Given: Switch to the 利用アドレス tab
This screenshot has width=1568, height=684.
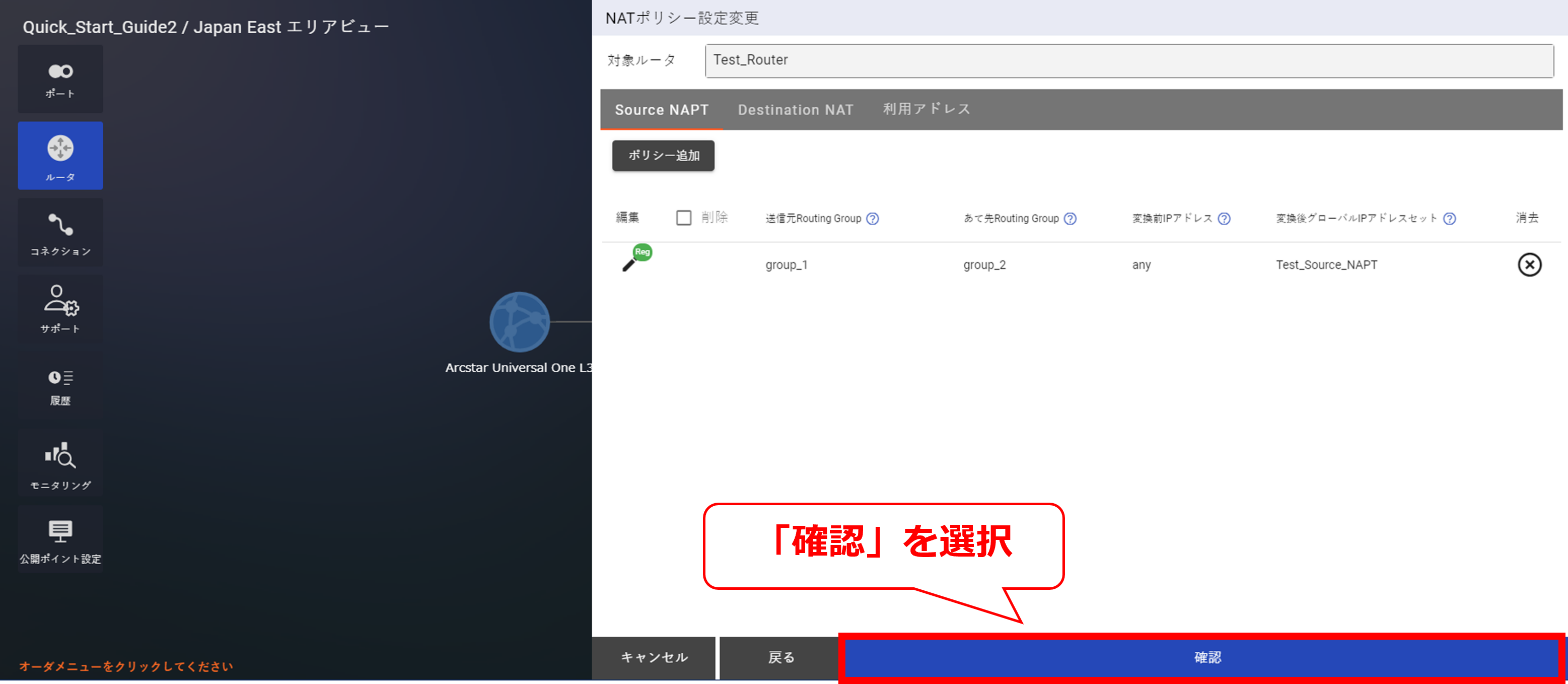Looking at the screenshot, I should click(x=926, y=110).
